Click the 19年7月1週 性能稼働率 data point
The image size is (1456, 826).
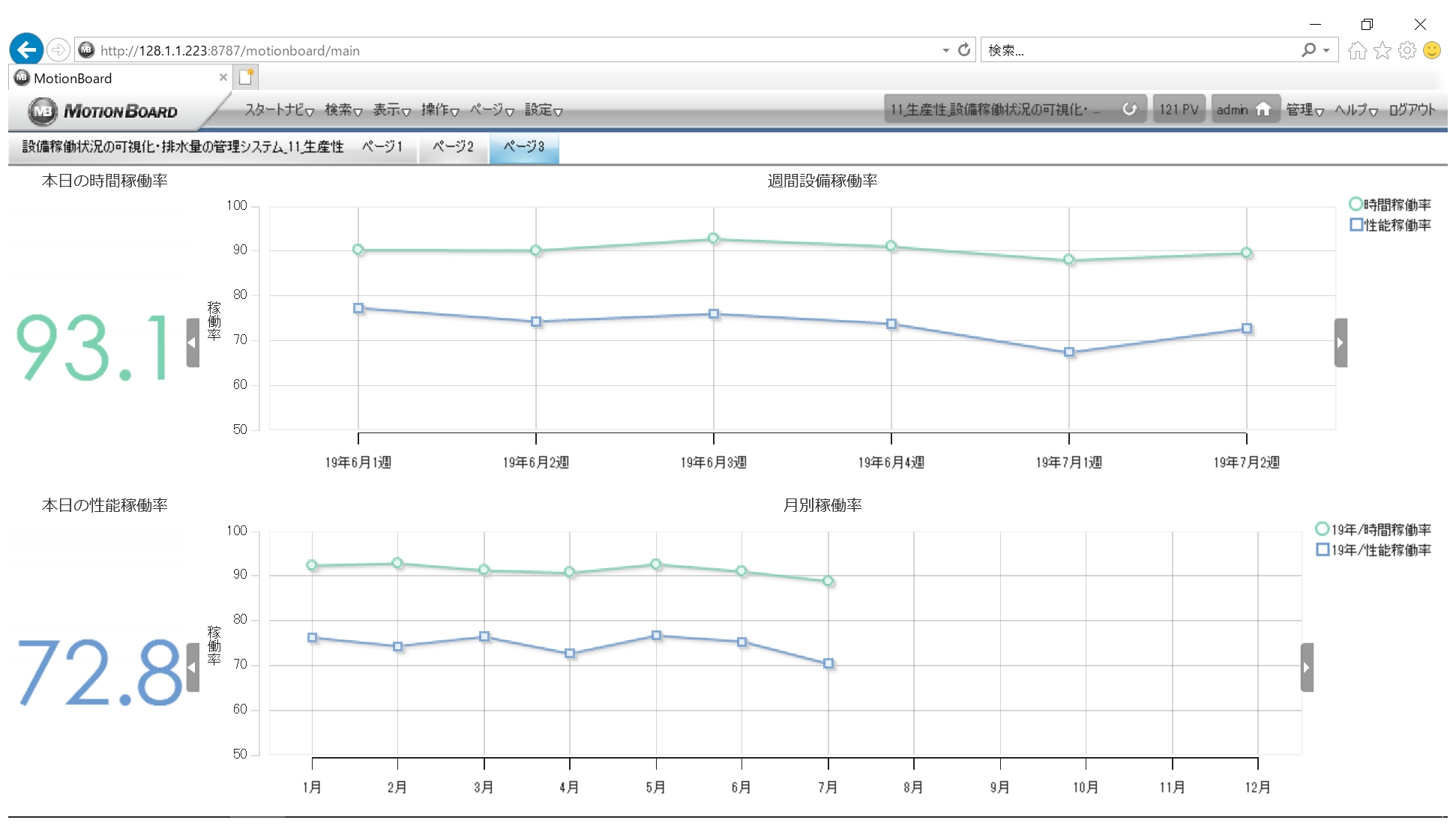[1069, 352]
